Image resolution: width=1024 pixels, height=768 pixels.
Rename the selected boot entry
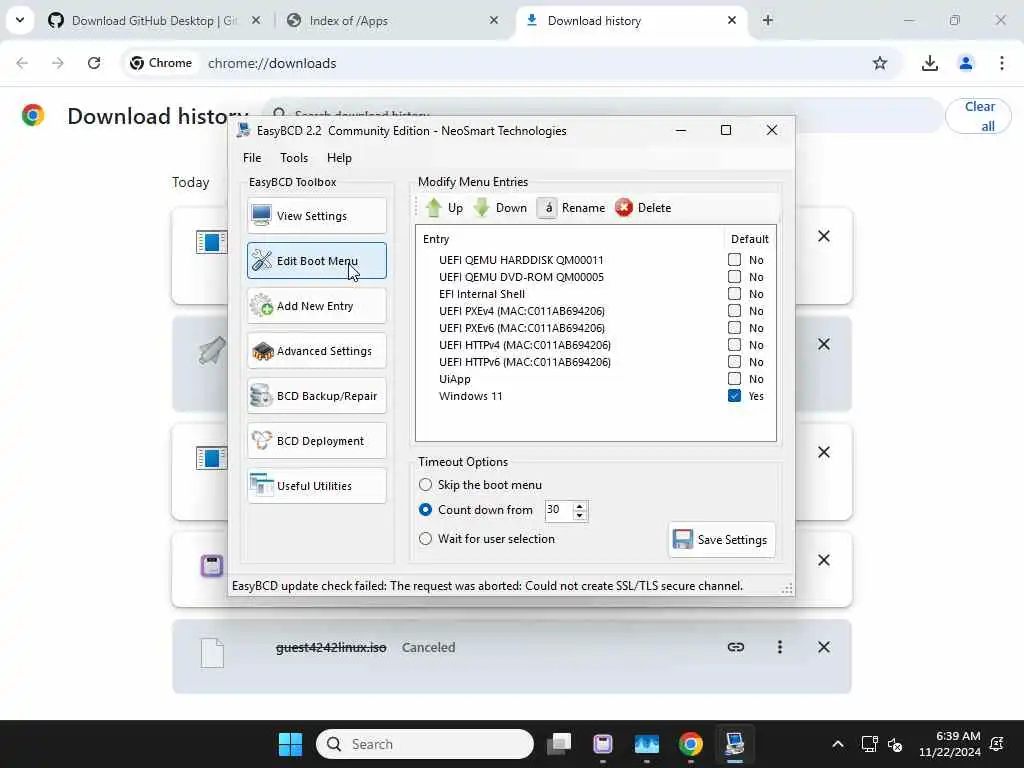coord(572,208)
